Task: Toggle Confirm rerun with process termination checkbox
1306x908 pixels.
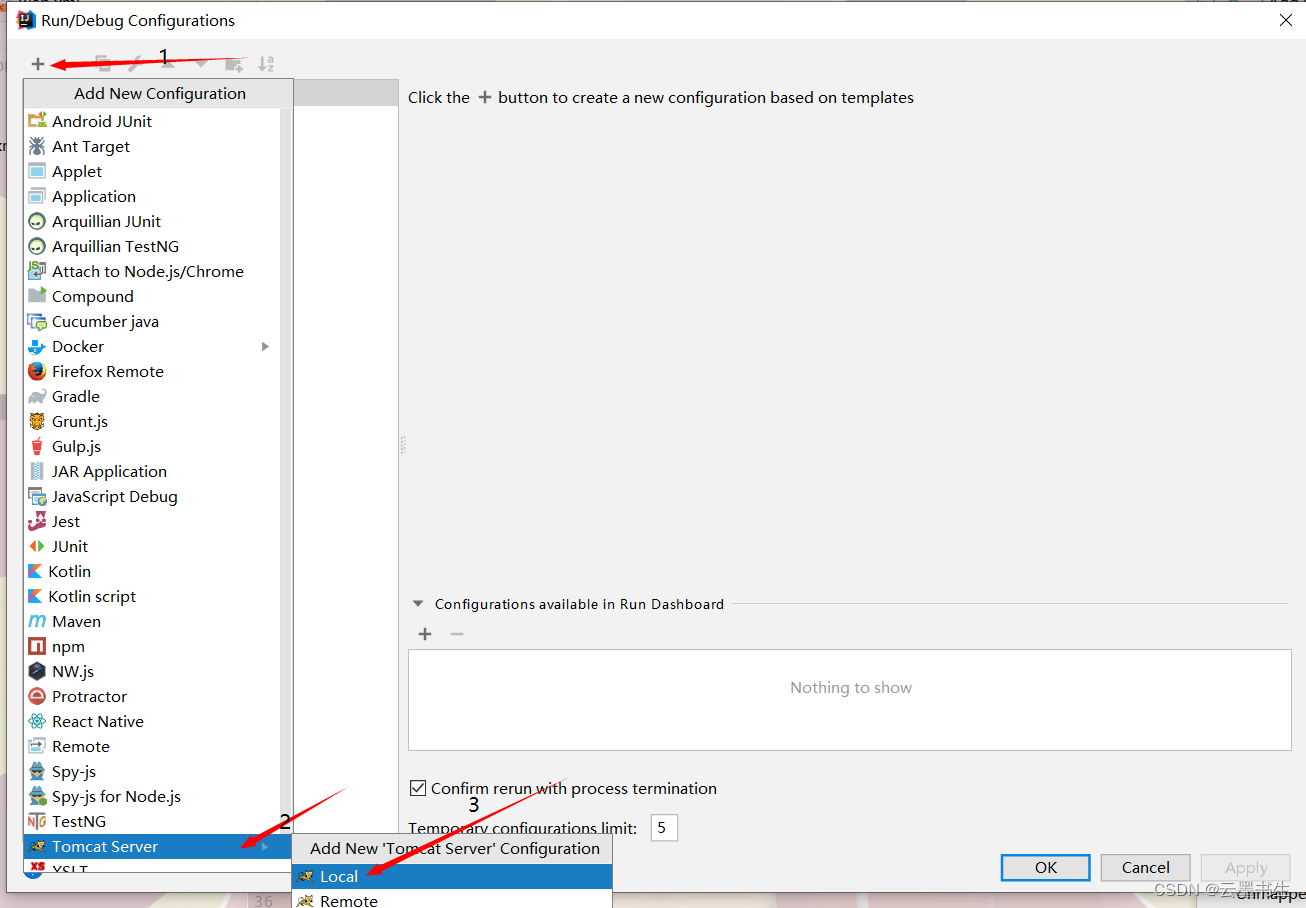Action: tap(418, 788)
